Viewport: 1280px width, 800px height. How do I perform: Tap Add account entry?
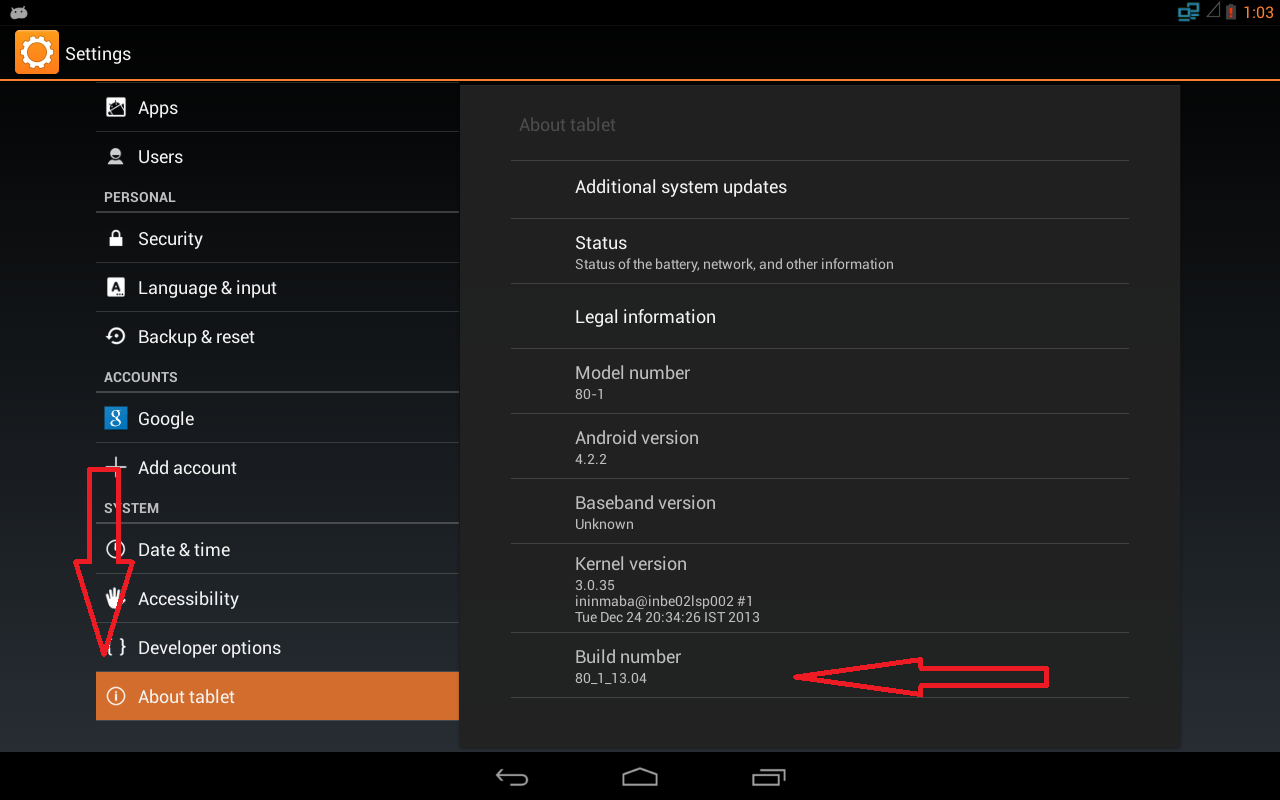[277, 467]
